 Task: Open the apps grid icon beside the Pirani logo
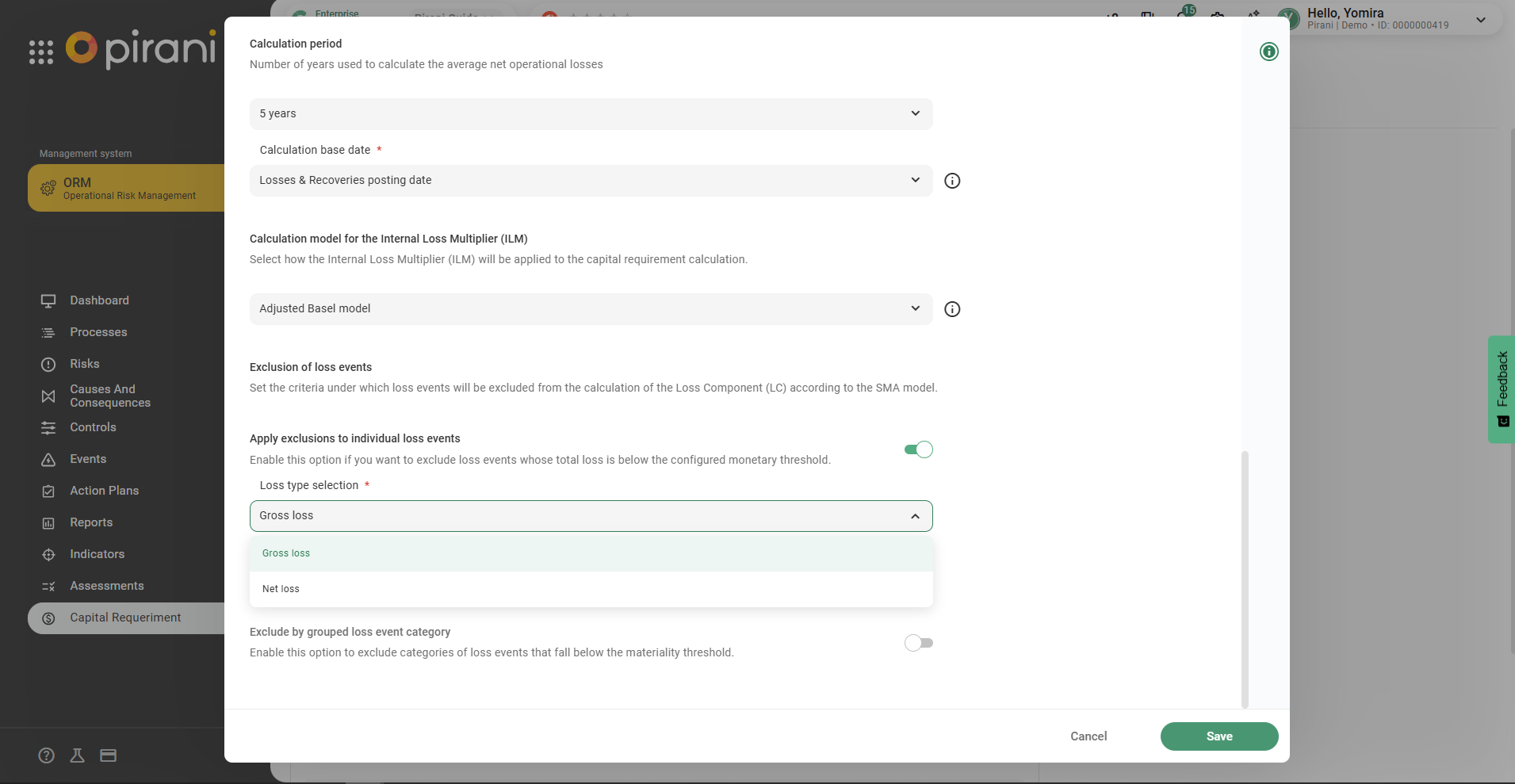[x=41, y=52]
